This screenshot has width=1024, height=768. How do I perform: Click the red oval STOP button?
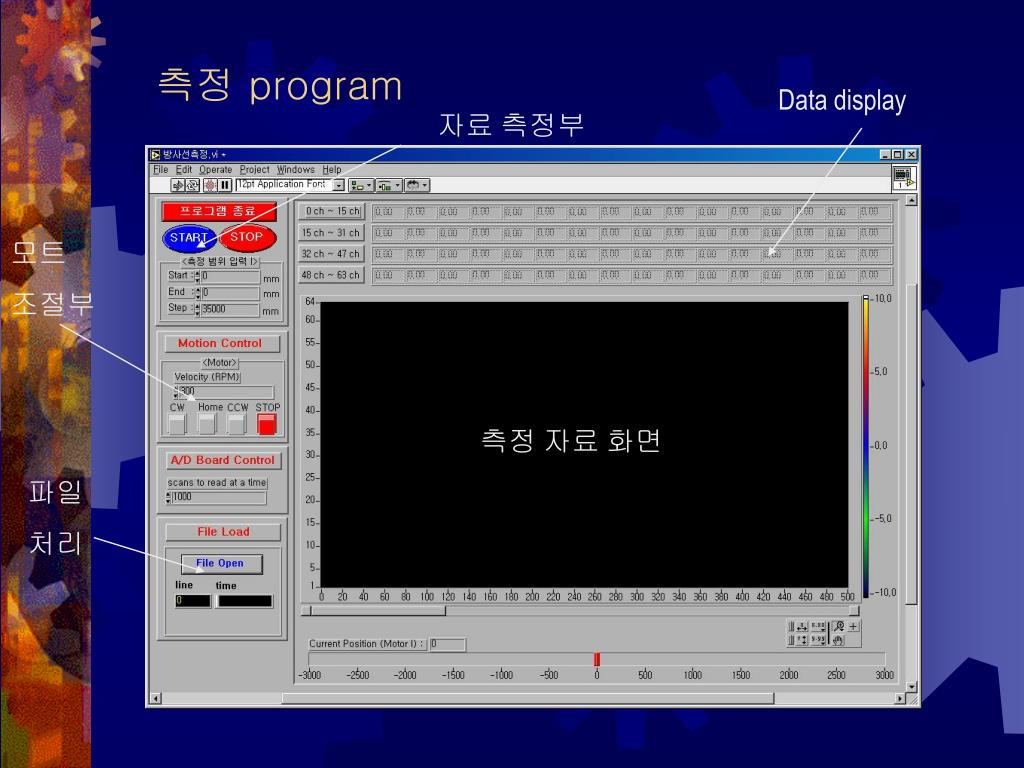pos(247,238)
